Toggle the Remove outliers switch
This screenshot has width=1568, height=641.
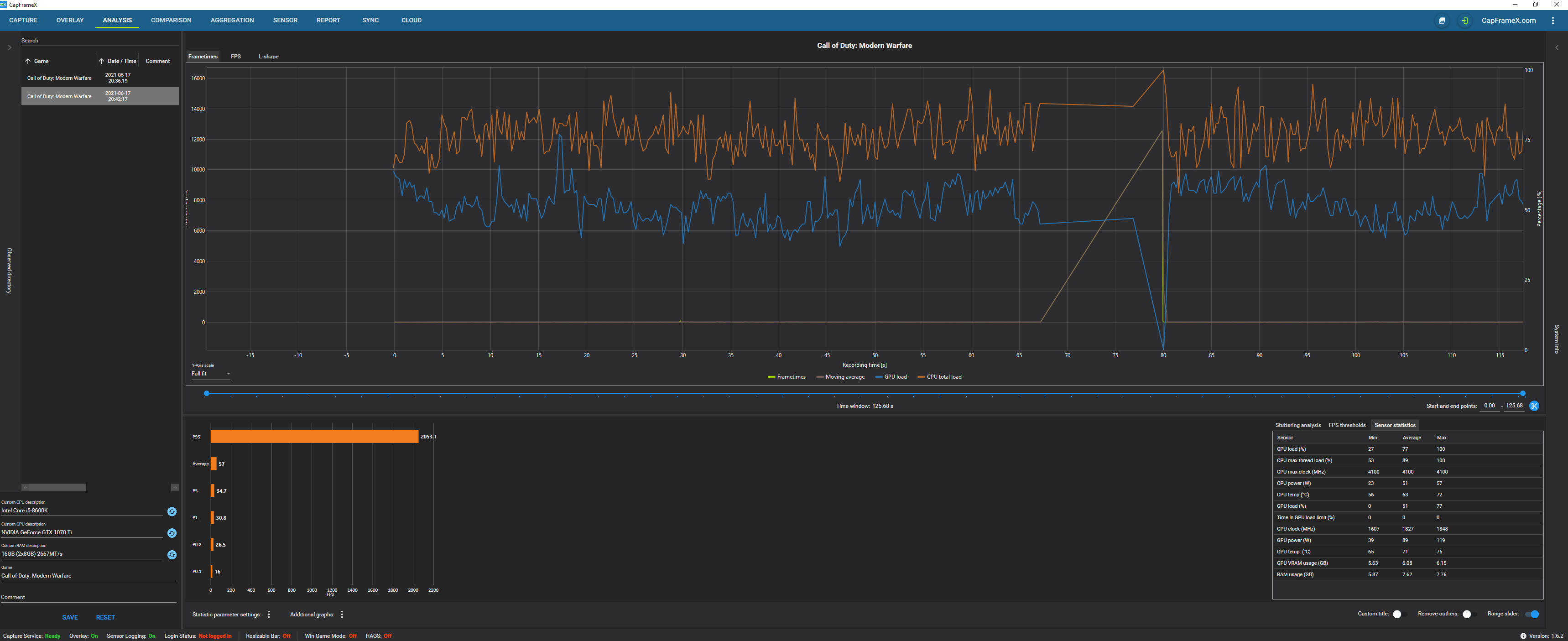pos(1469,614)
